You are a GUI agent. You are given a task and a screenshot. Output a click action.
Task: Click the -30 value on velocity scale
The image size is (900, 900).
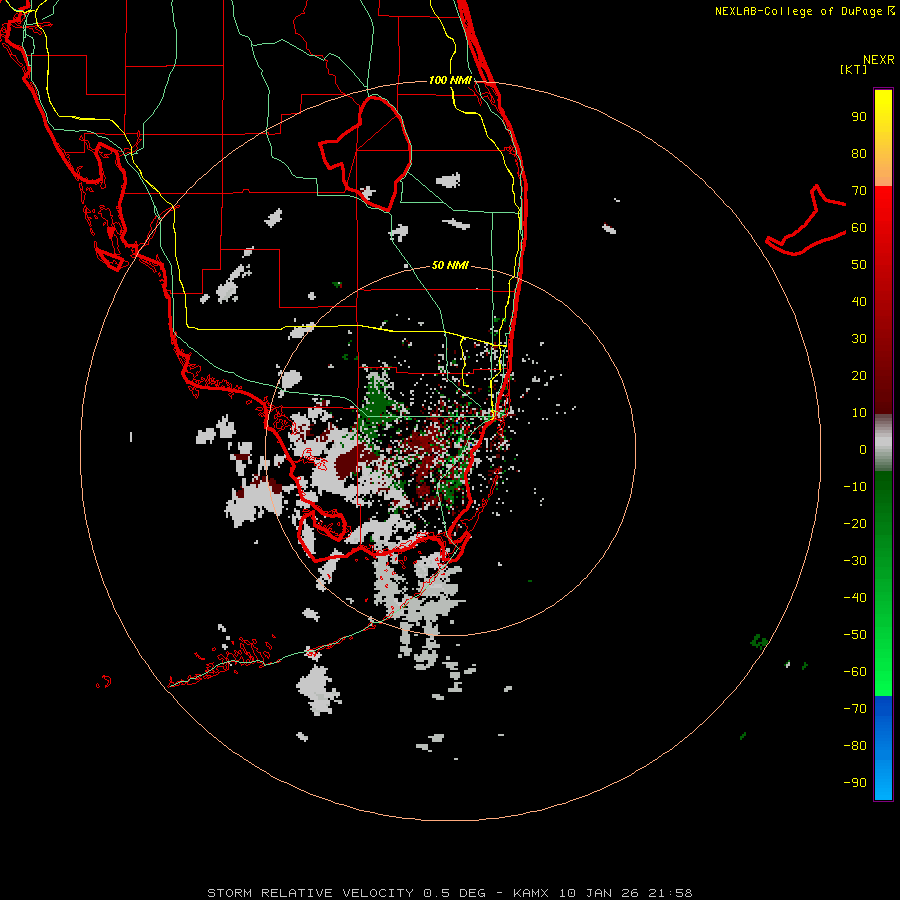tap(855, 561)
